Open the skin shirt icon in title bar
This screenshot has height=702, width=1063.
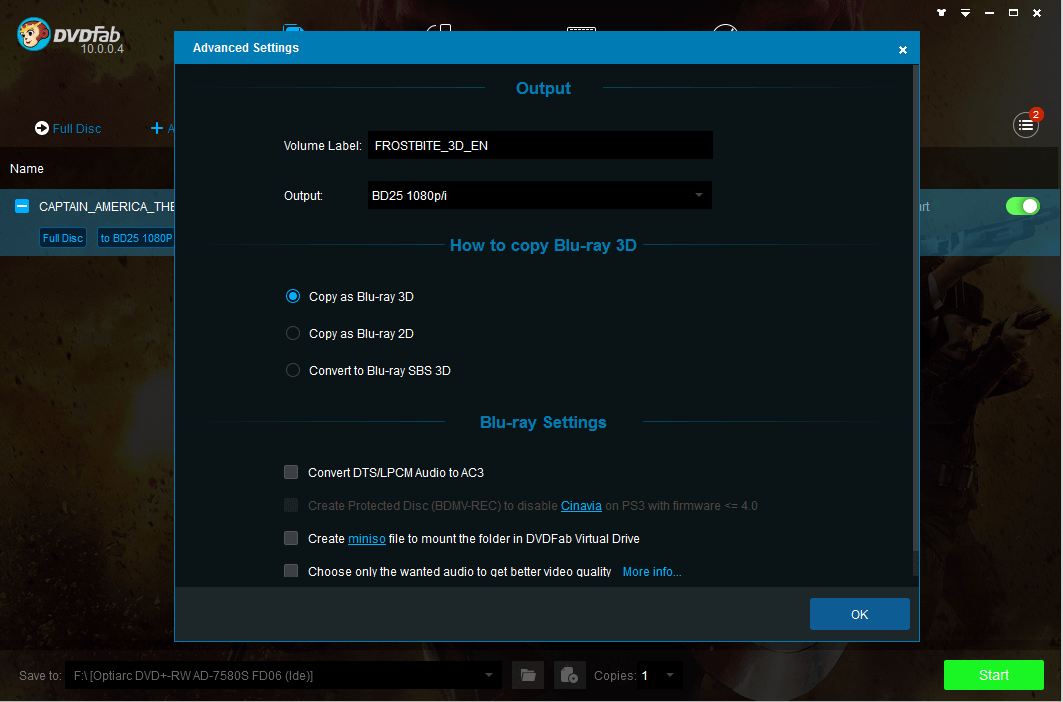[941, 12]
